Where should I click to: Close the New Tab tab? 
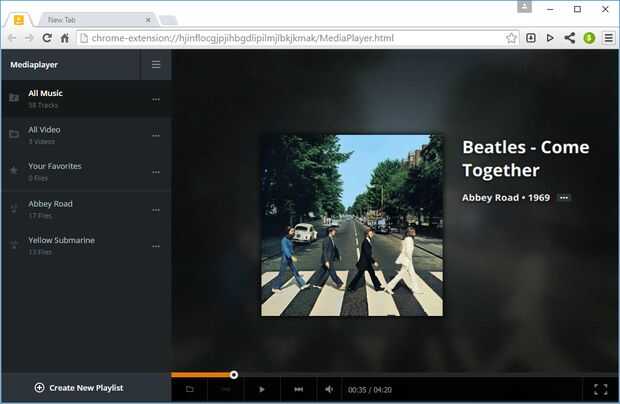tap(148, 20)
